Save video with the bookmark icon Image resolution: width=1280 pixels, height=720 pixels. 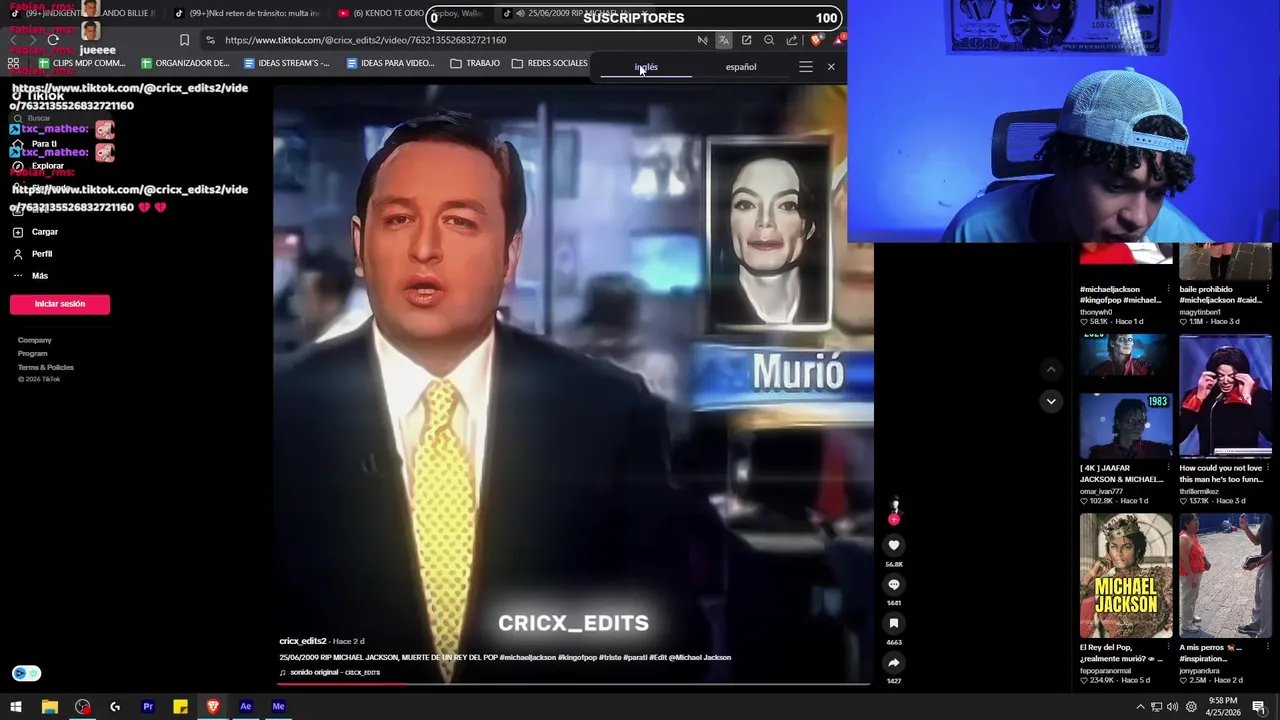click(894, 623)
